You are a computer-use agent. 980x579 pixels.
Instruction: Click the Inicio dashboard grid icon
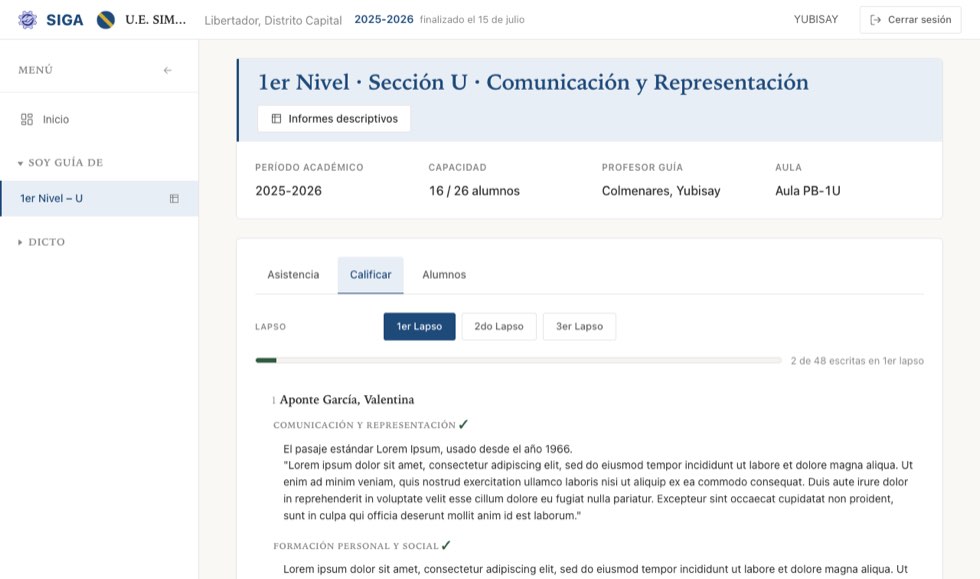click(x=27, y=119)
